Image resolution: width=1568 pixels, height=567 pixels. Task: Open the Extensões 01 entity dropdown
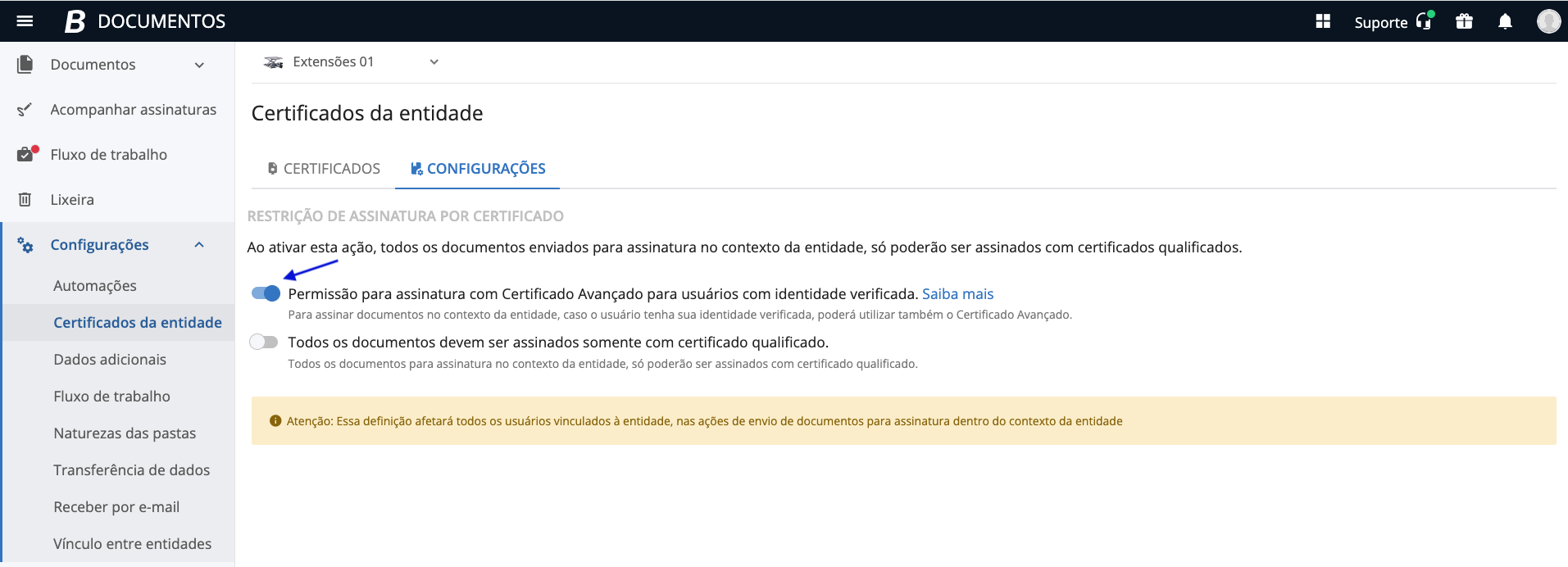352,62
